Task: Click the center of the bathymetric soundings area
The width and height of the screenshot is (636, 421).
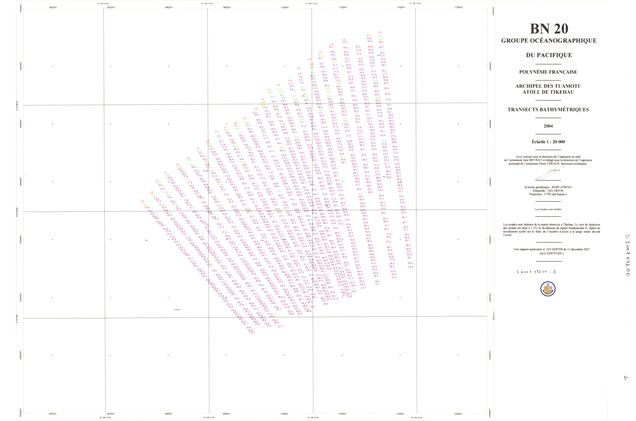Action: tap(290, 190)
